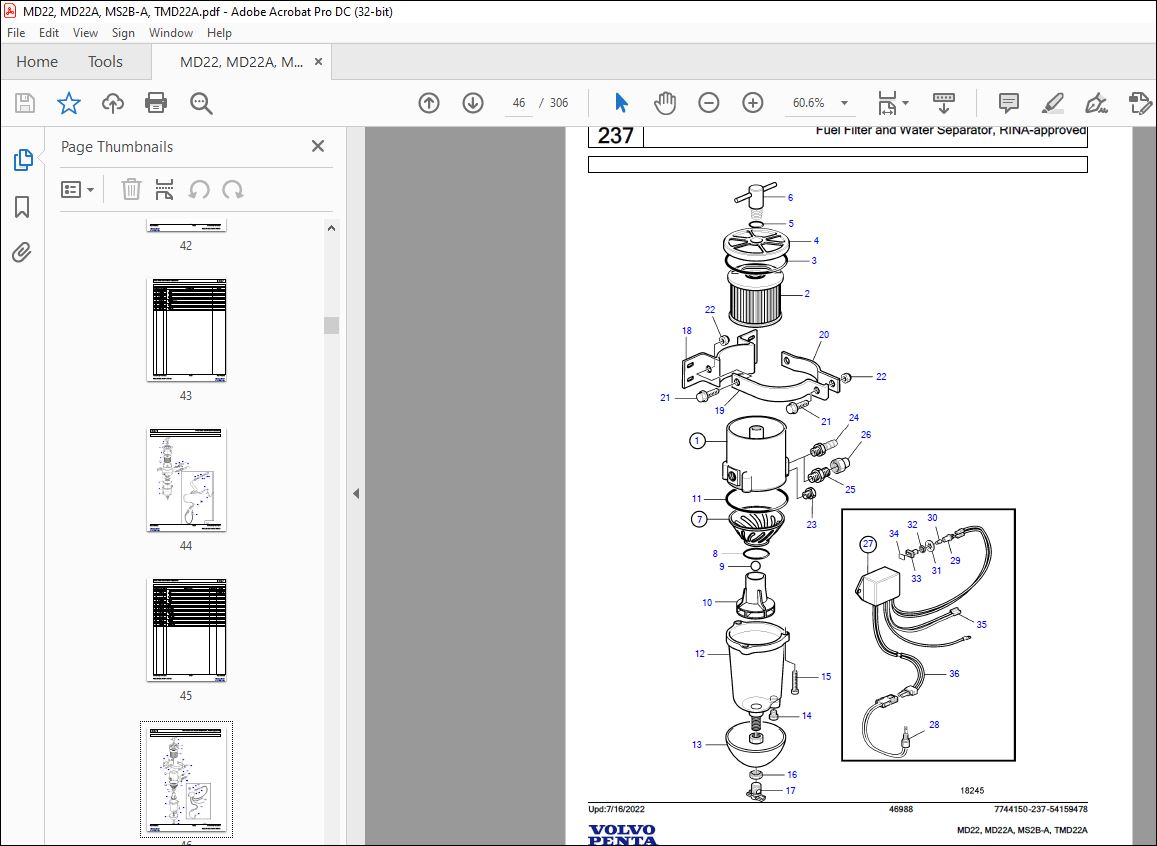Click the scrolling mode keyboard icon

tap(944, 103)
